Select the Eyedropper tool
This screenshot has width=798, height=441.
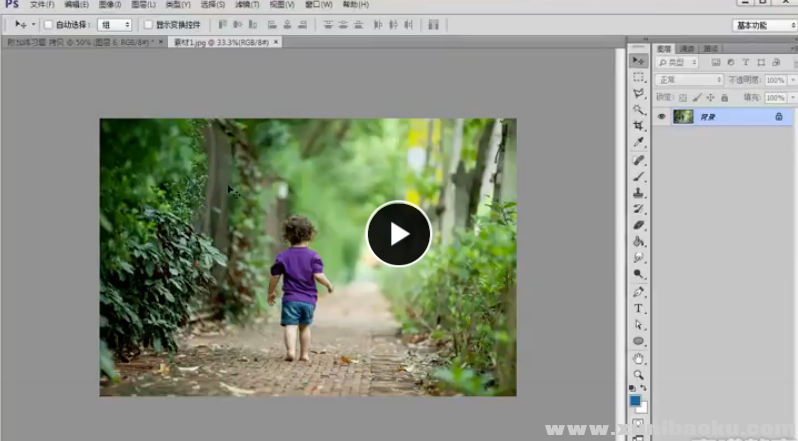point(639,143)
